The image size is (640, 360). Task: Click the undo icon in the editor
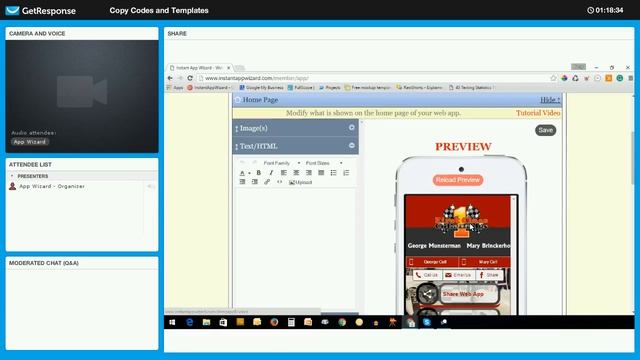pos(242,162)
